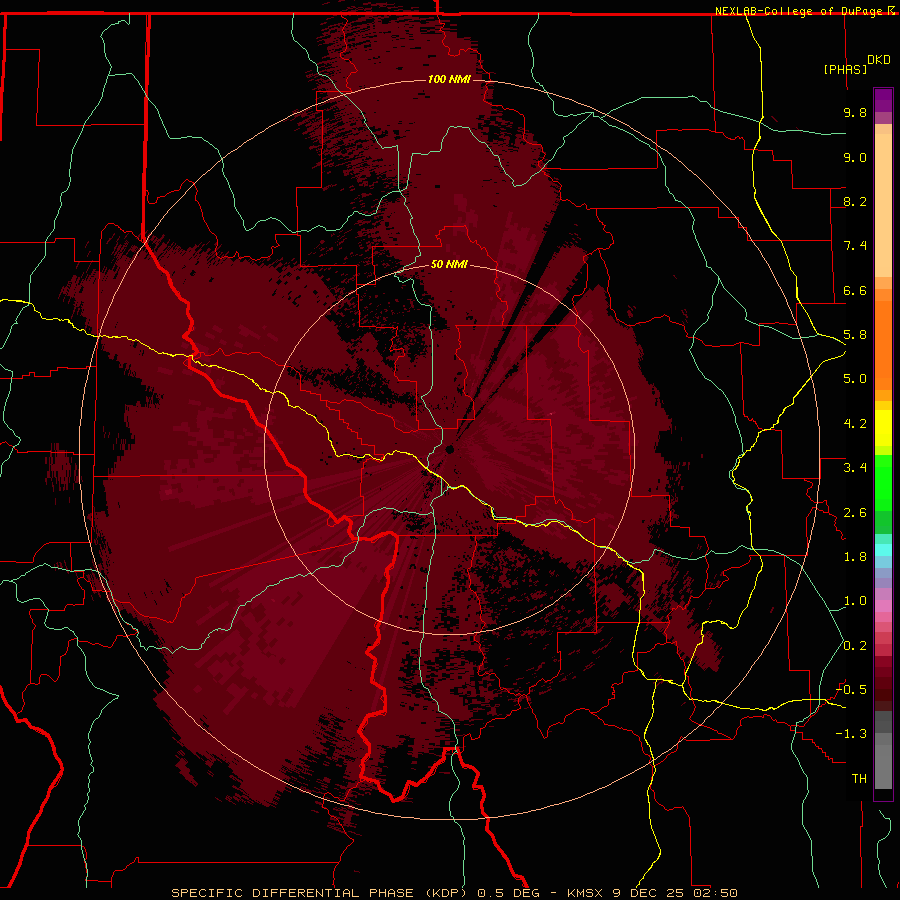Select the 8.2 value on color scale
900x900 pixels.
[855, 201]
